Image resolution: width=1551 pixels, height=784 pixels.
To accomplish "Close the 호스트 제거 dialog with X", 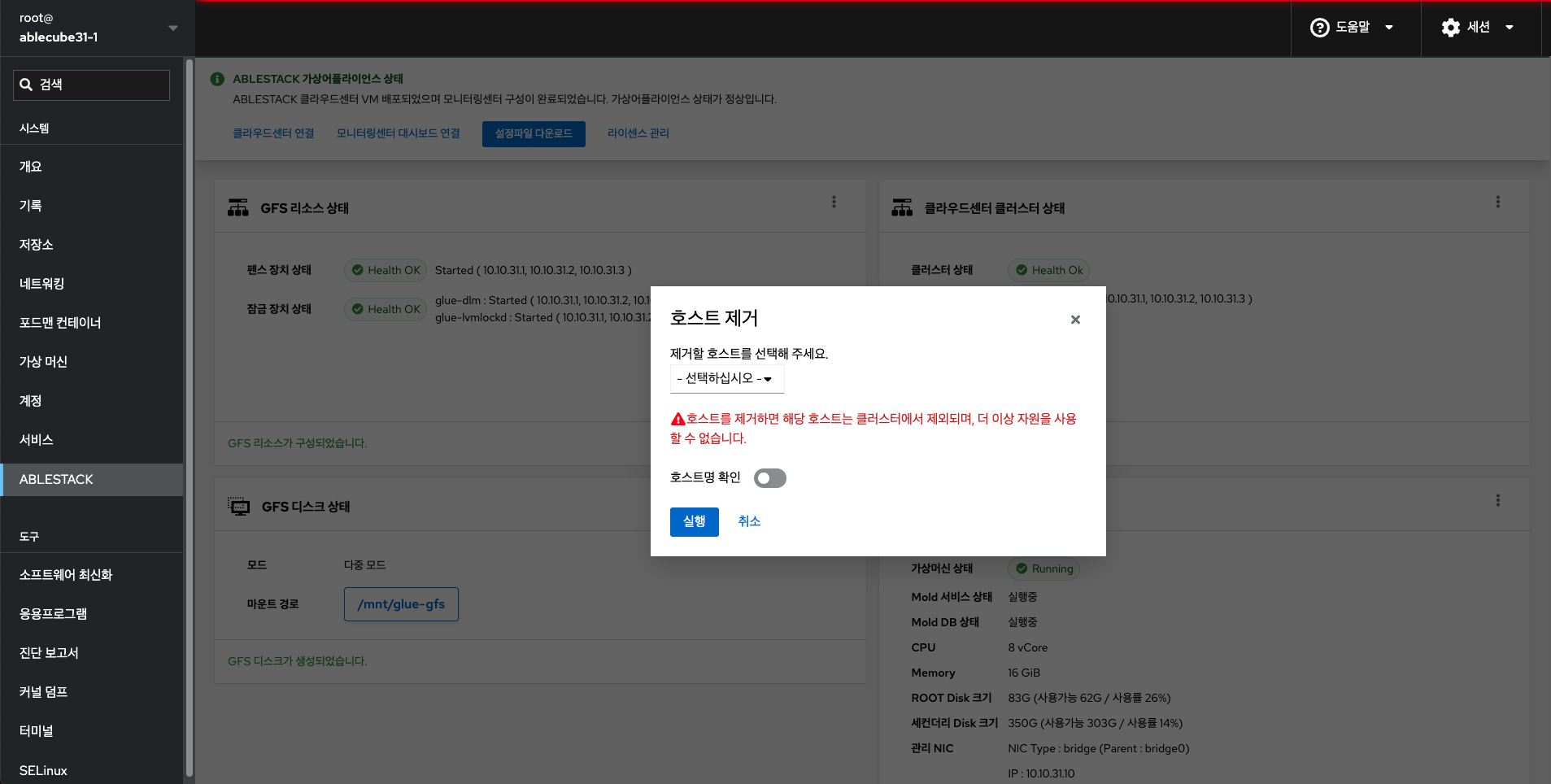I will (x=1075, y=320).
